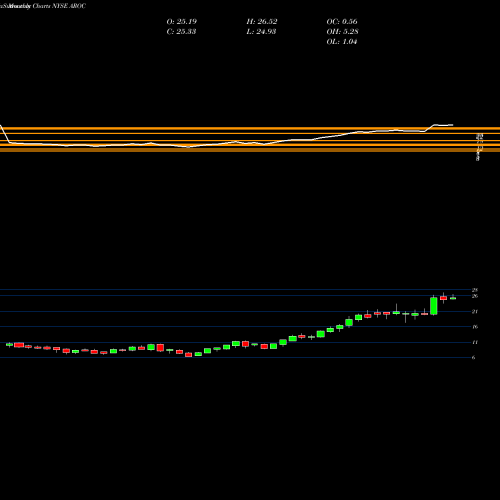Select the close value 'C: 25.33'
500x500 pixels.
tap(181, 32)
